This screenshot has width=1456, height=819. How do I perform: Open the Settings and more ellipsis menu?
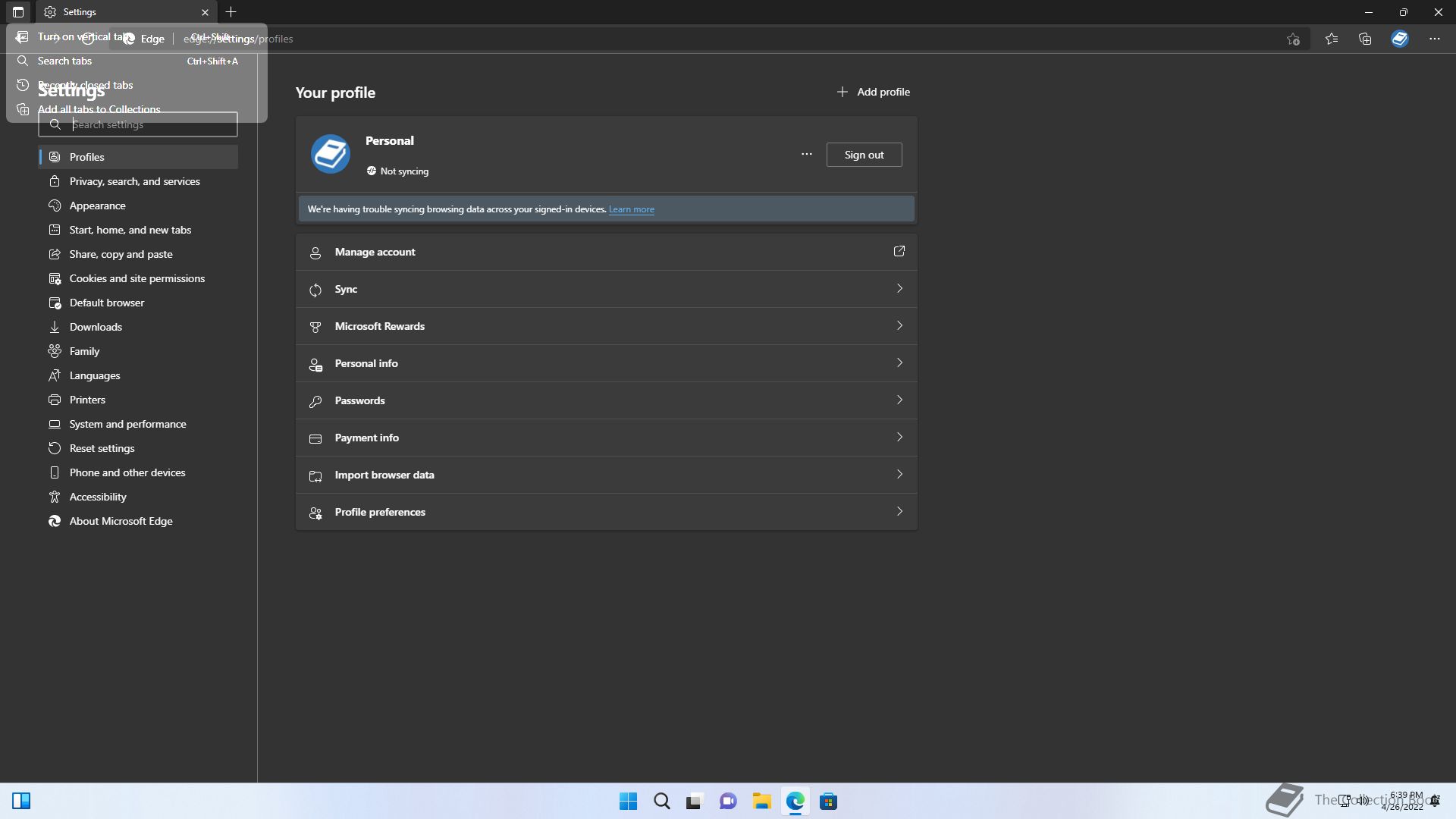[x=1435, y=39]
